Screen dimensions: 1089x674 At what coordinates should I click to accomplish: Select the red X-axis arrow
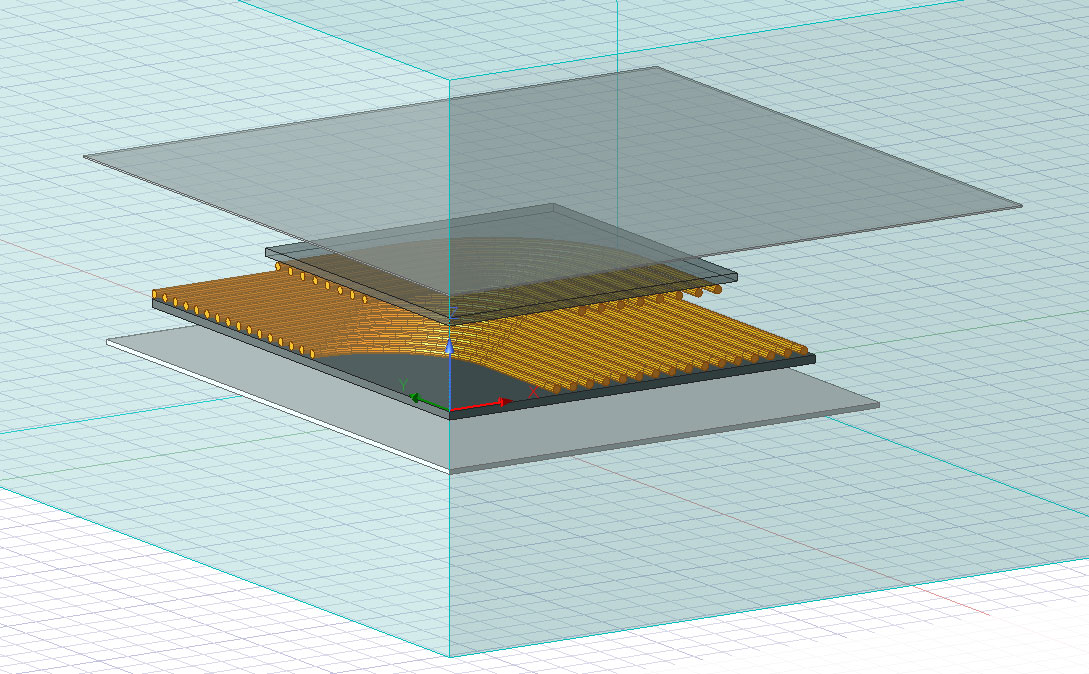coord(505,400)
